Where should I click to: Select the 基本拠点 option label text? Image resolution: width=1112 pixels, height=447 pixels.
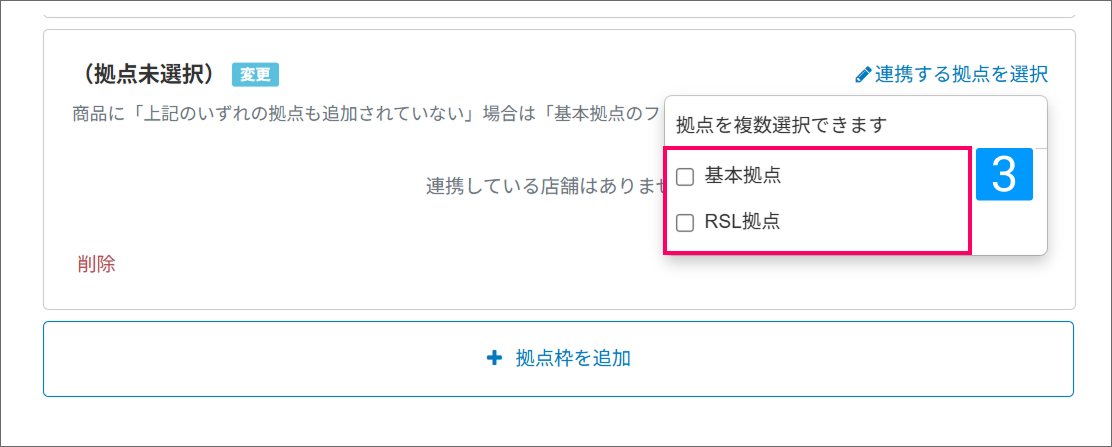point(742,176)
